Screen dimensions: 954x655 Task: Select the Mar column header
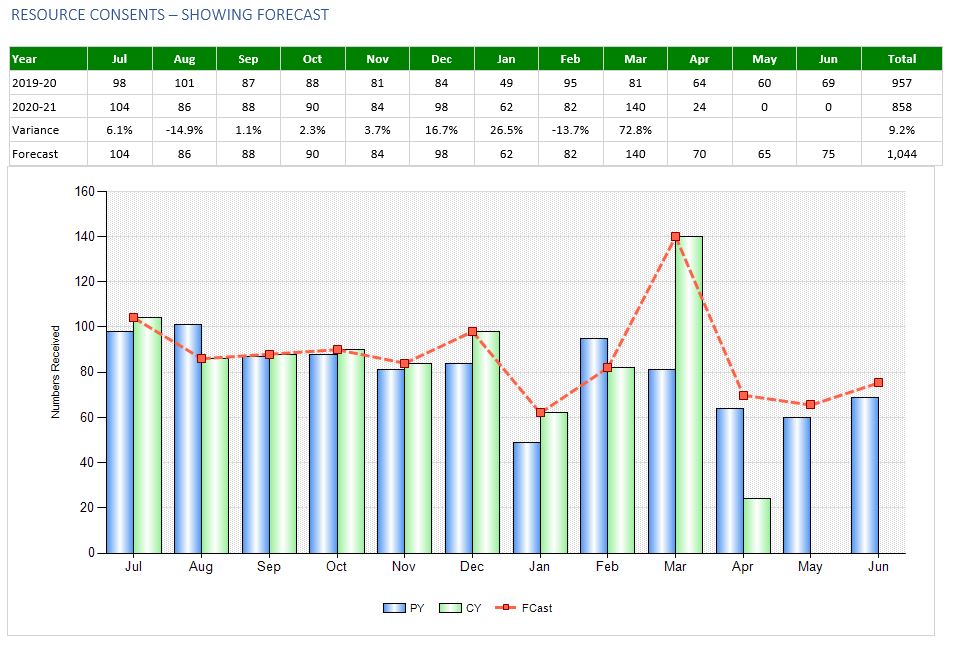pos(635,59)
